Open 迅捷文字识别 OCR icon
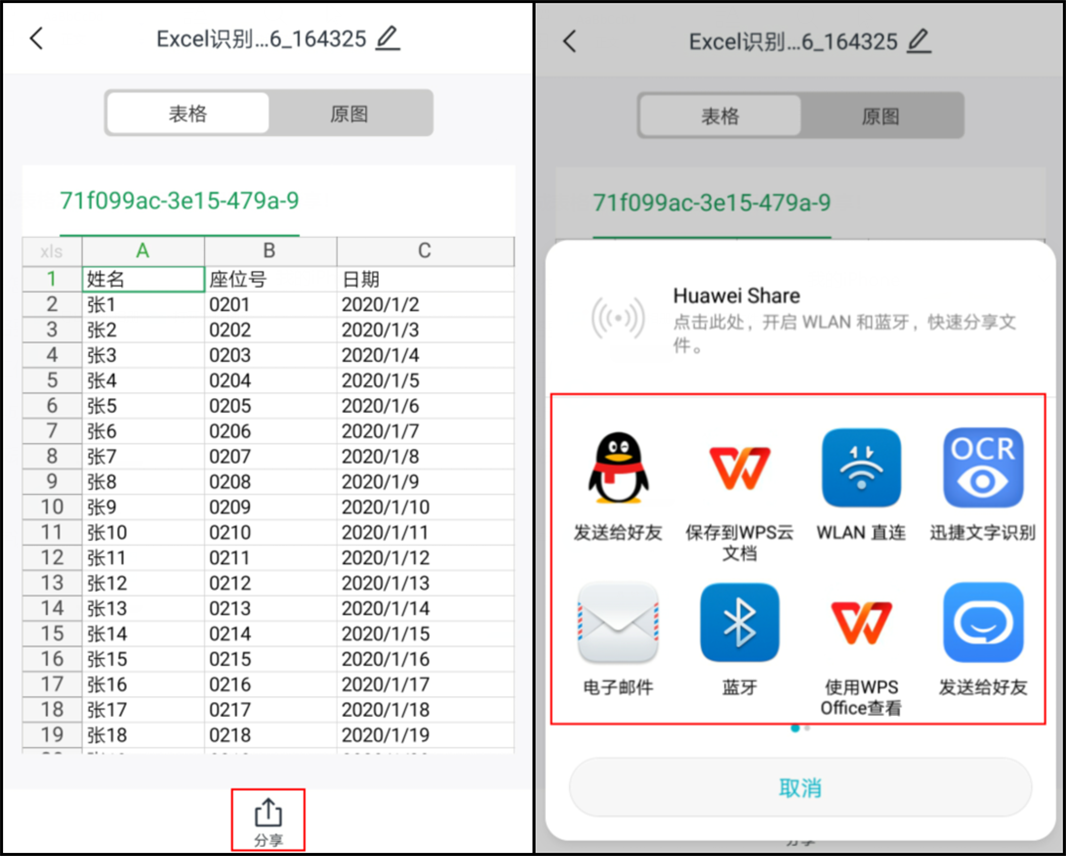The width and height of the screenshot is (1066, 856). point(983,468)
